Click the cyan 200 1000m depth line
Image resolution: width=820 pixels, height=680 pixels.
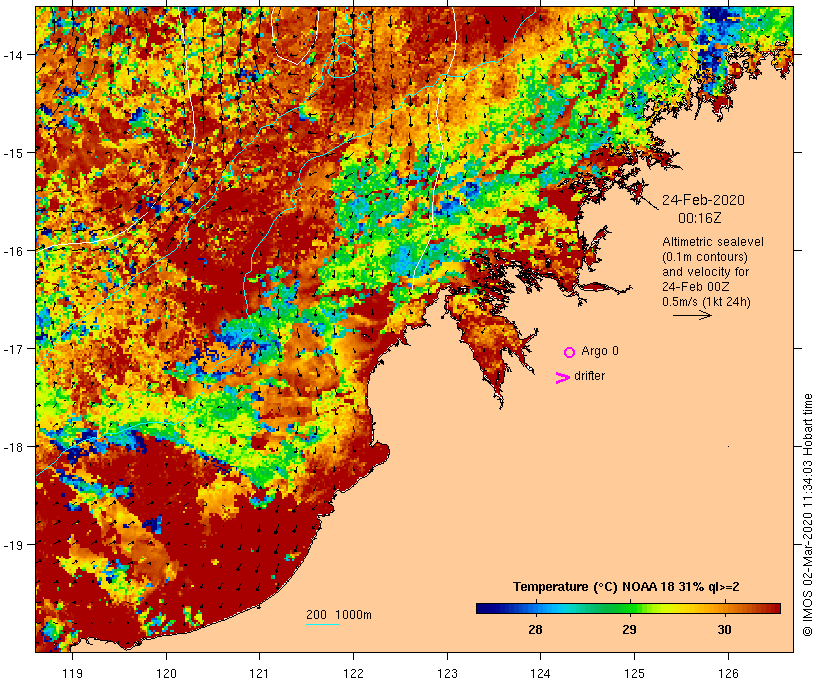pos(323,624)
